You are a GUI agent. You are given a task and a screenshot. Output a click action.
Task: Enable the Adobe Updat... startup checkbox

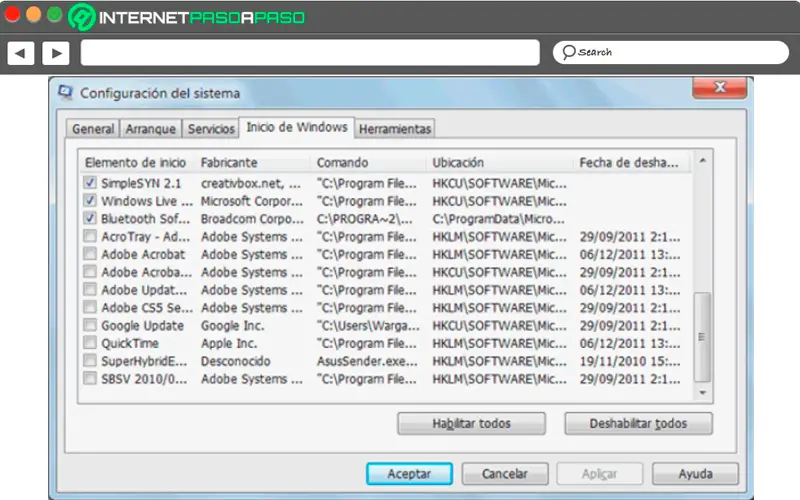coord(90,290)
